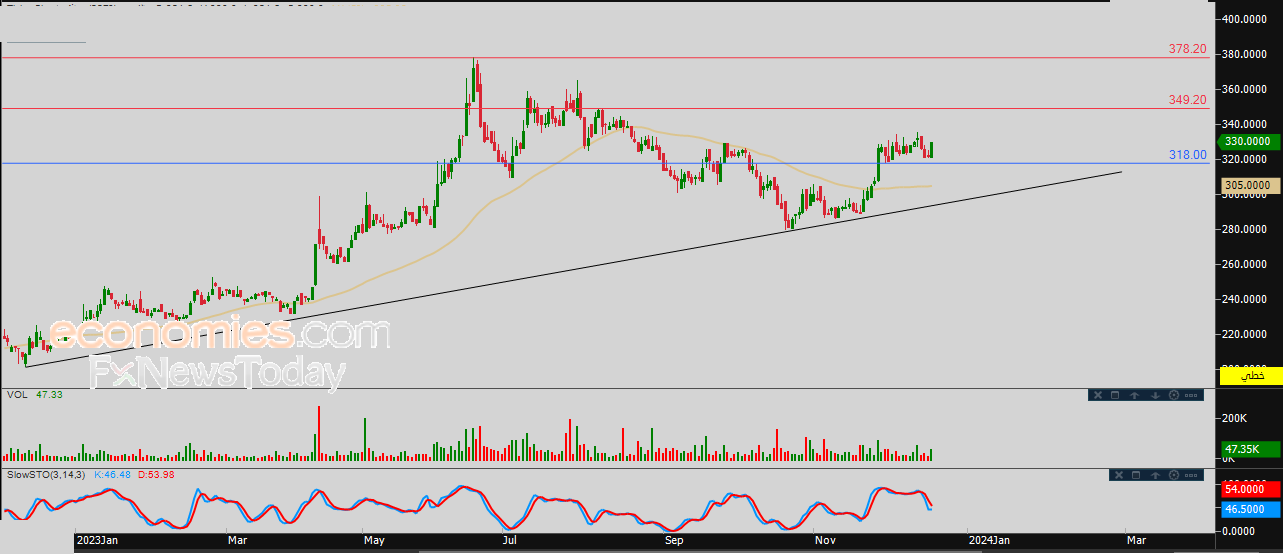Click the SlowSTO(3,14,3) indicator title
This screenshot has width=1283, height=554.
click(x=46, y=474)
